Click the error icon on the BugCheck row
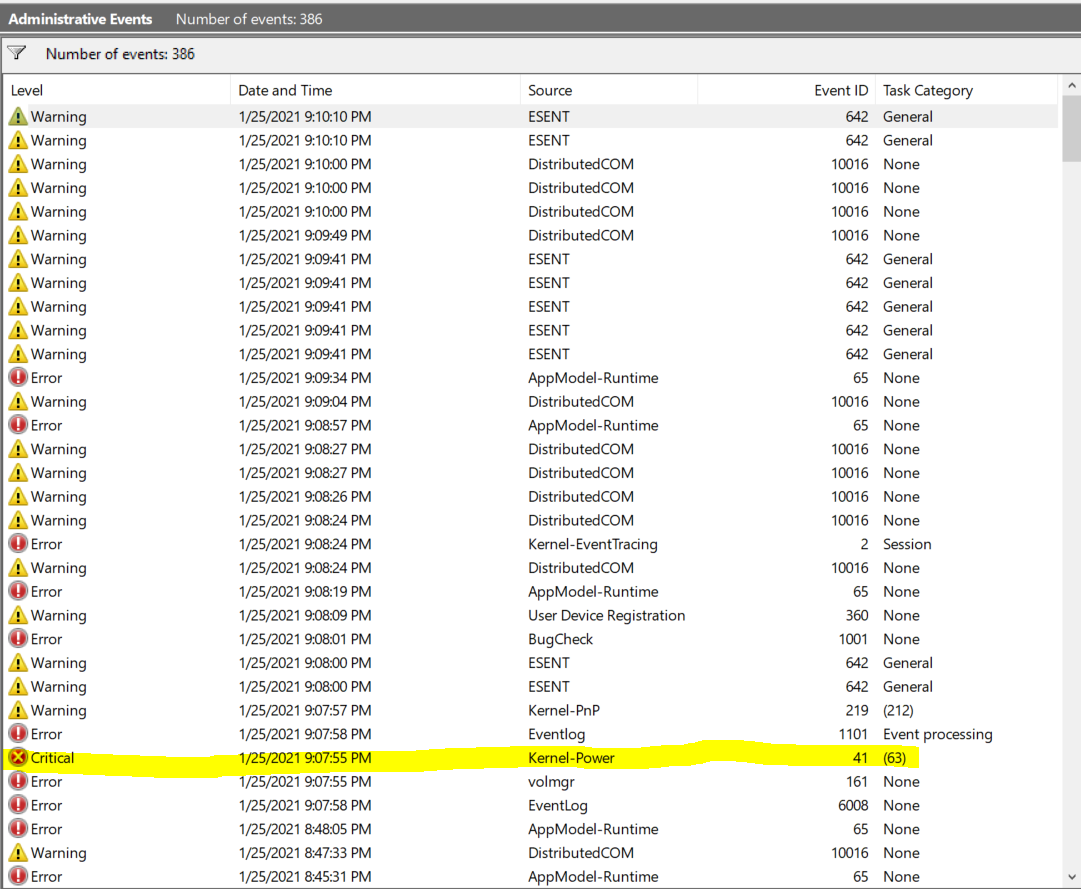Viewport: 1081px width, 889px height. coord(18,639)
